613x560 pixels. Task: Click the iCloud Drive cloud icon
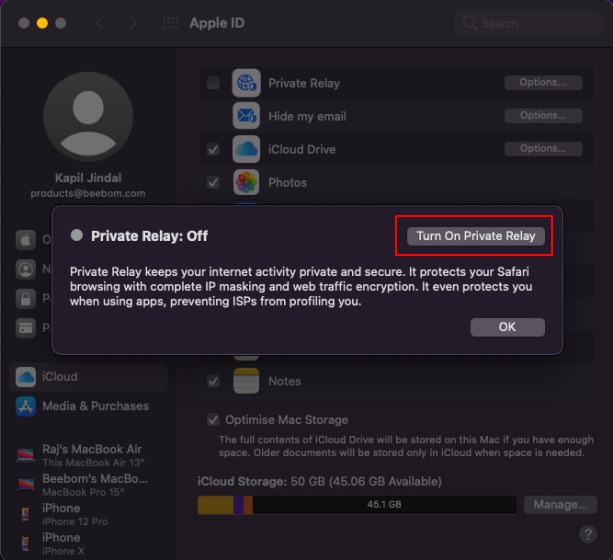pos(246,149)
